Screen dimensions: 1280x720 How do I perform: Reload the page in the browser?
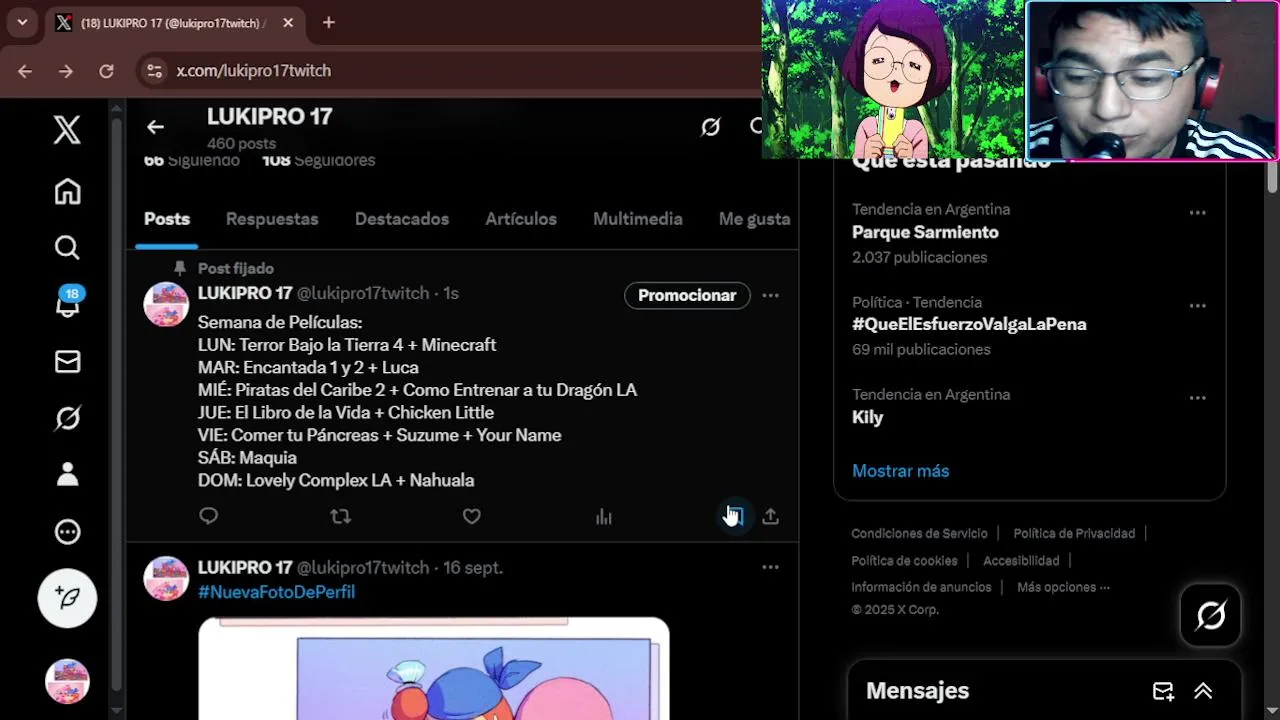point(106,71)
